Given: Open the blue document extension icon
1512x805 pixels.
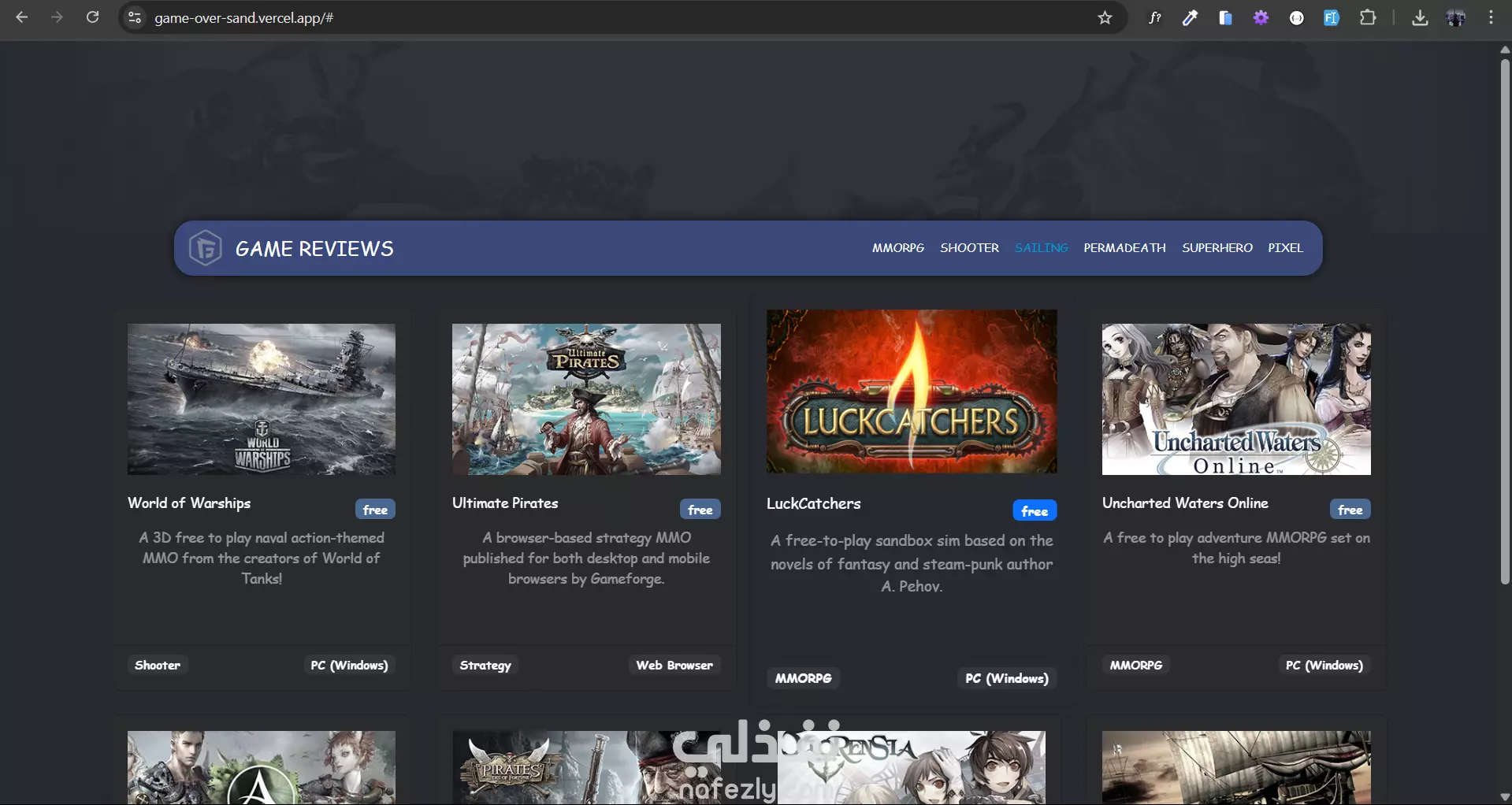Looking at the screenshot, I should tap(1225, 17).
